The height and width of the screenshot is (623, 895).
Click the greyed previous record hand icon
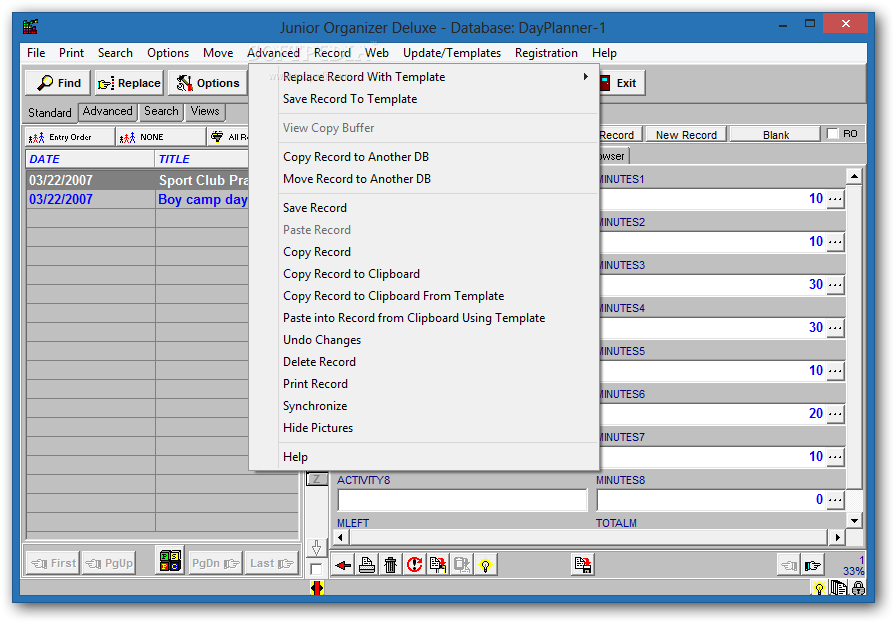pyautogui.click(x=789, y=565)
